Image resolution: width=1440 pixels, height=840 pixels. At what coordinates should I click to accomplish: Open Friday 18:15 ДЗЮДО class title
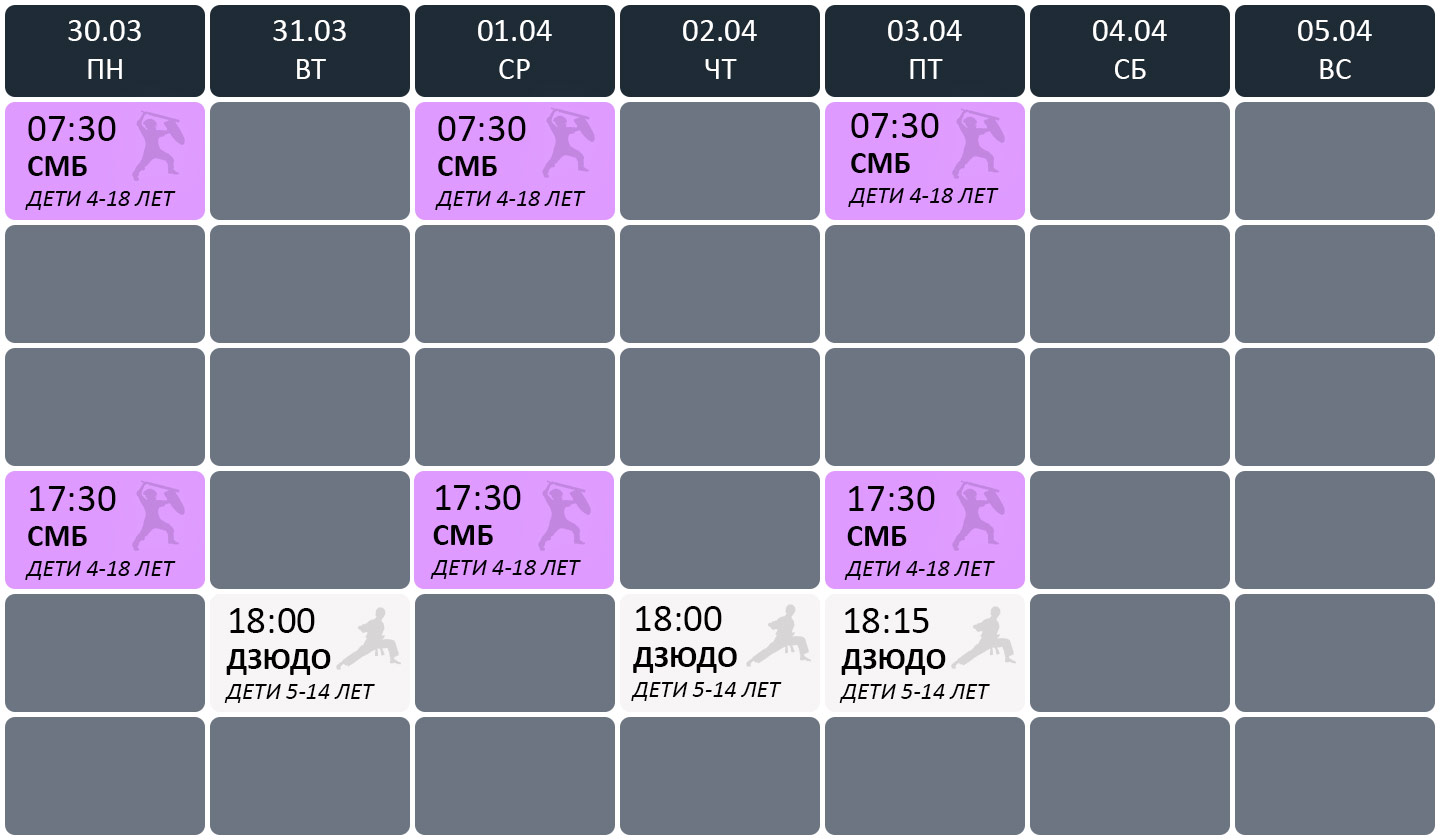[x=893, y=659]
